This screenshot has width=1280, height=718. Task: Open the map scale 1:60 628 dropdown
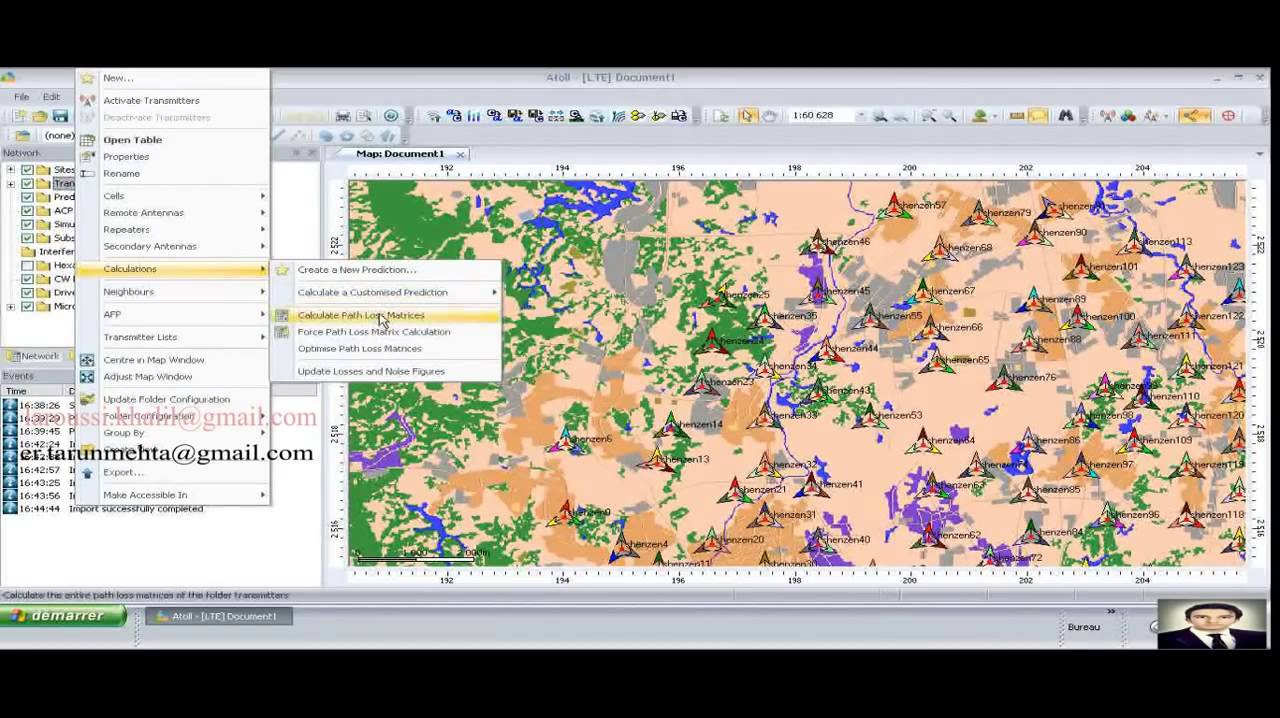tap(860, 116)
